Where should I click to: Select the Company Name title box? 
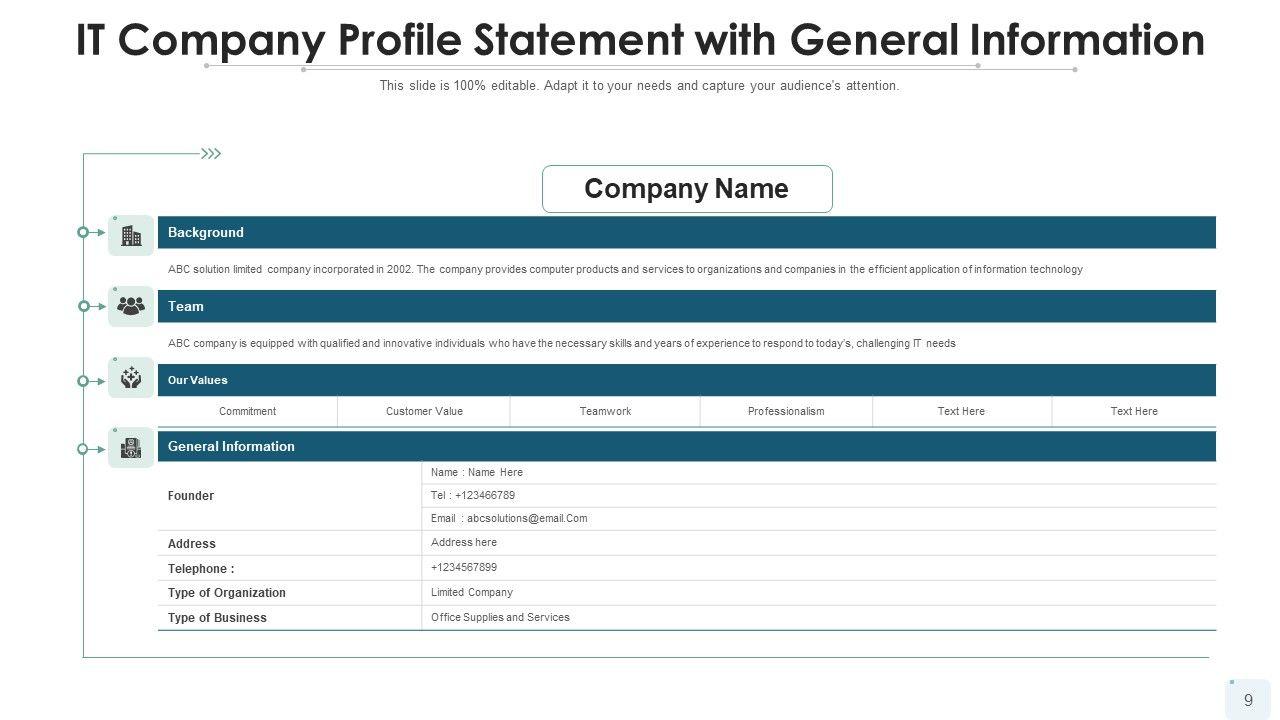(x=687, y=189)
